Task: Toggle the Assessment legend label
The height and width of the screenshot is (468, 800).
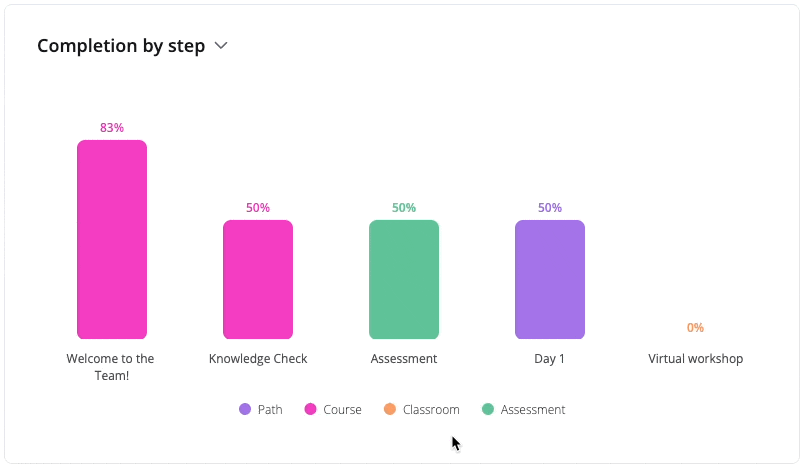Action: [533, 409]
